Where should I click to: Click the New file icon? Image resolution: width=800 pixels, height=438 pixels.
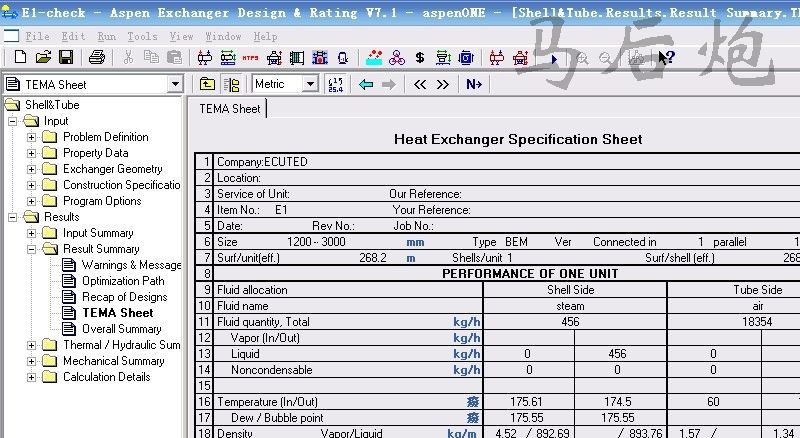pyautogui.click(x=17, y=58)
